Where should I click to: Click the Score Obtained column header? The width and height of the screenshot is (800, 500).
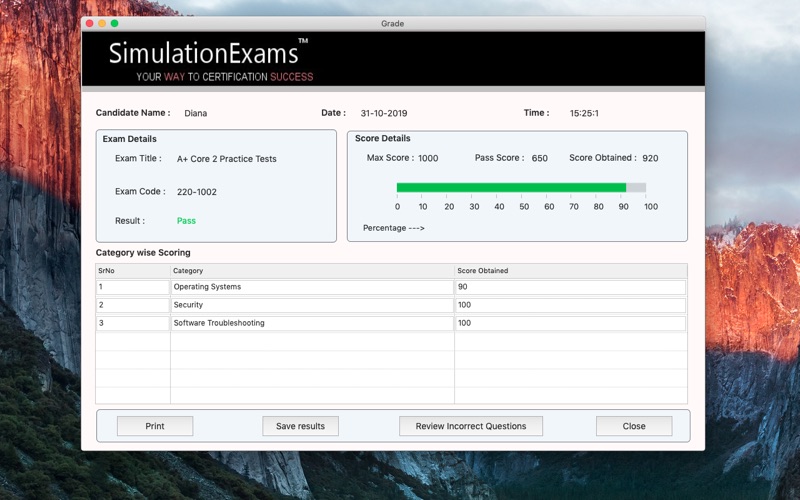(570, 271)
